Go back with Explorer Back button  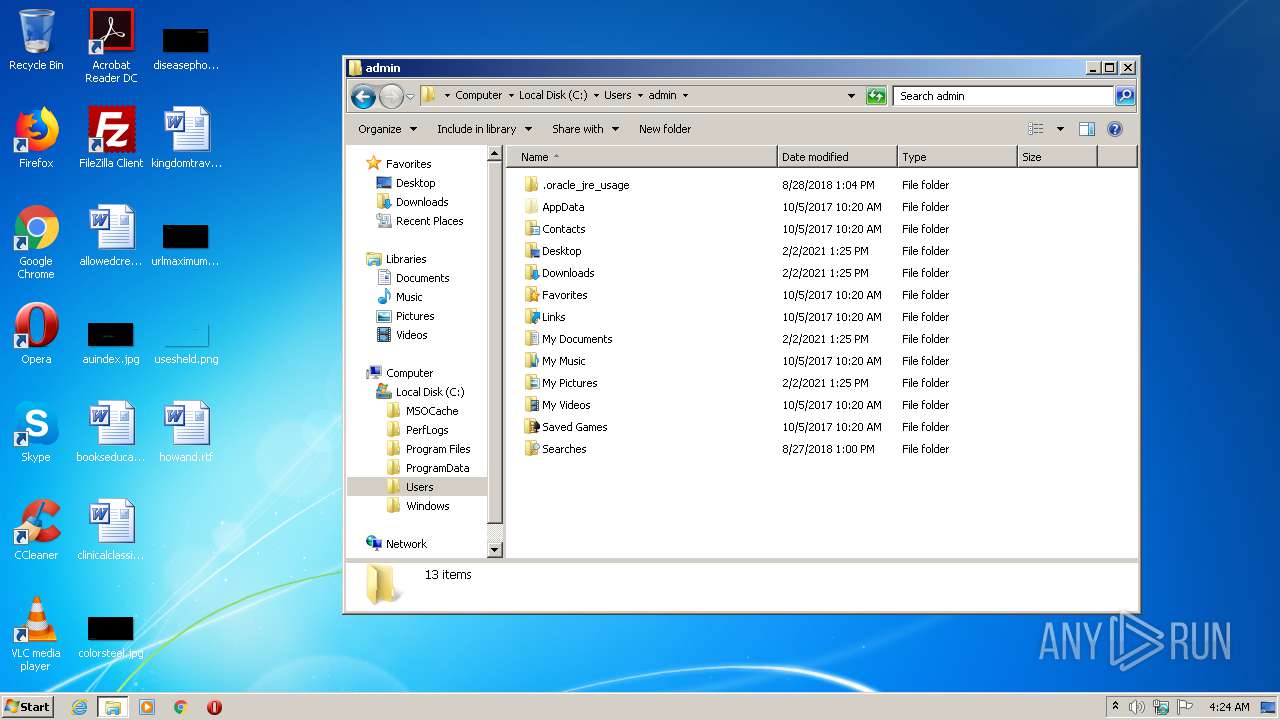point(363,96)
